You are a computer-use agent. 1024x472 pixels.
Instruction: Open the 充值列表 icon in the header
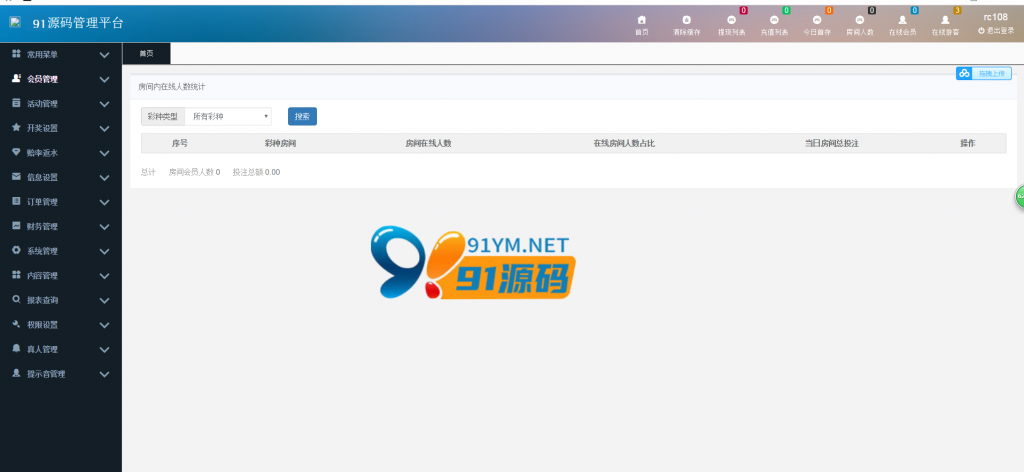(774, 20)
